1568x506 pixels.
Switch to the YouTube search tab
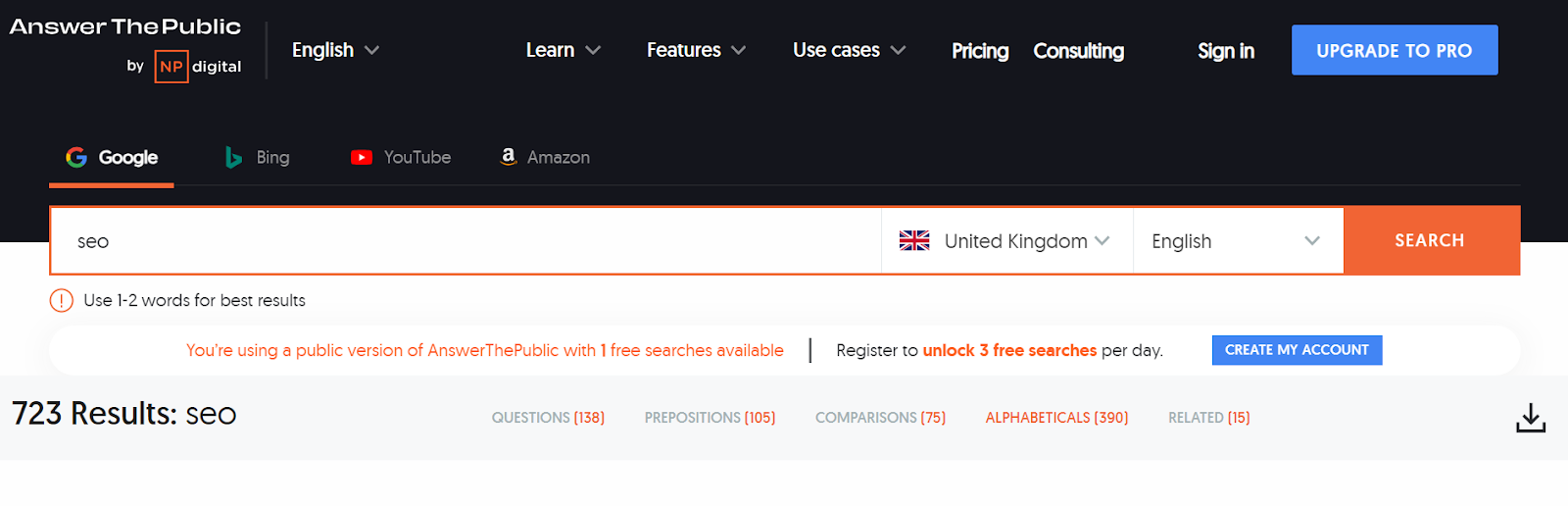(x=401, y=157)
